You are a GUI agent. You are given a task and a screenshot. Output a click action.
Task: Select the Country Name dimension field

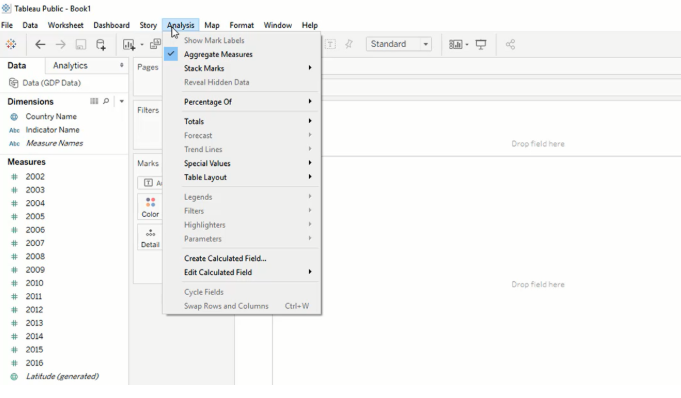coord(51,116)
